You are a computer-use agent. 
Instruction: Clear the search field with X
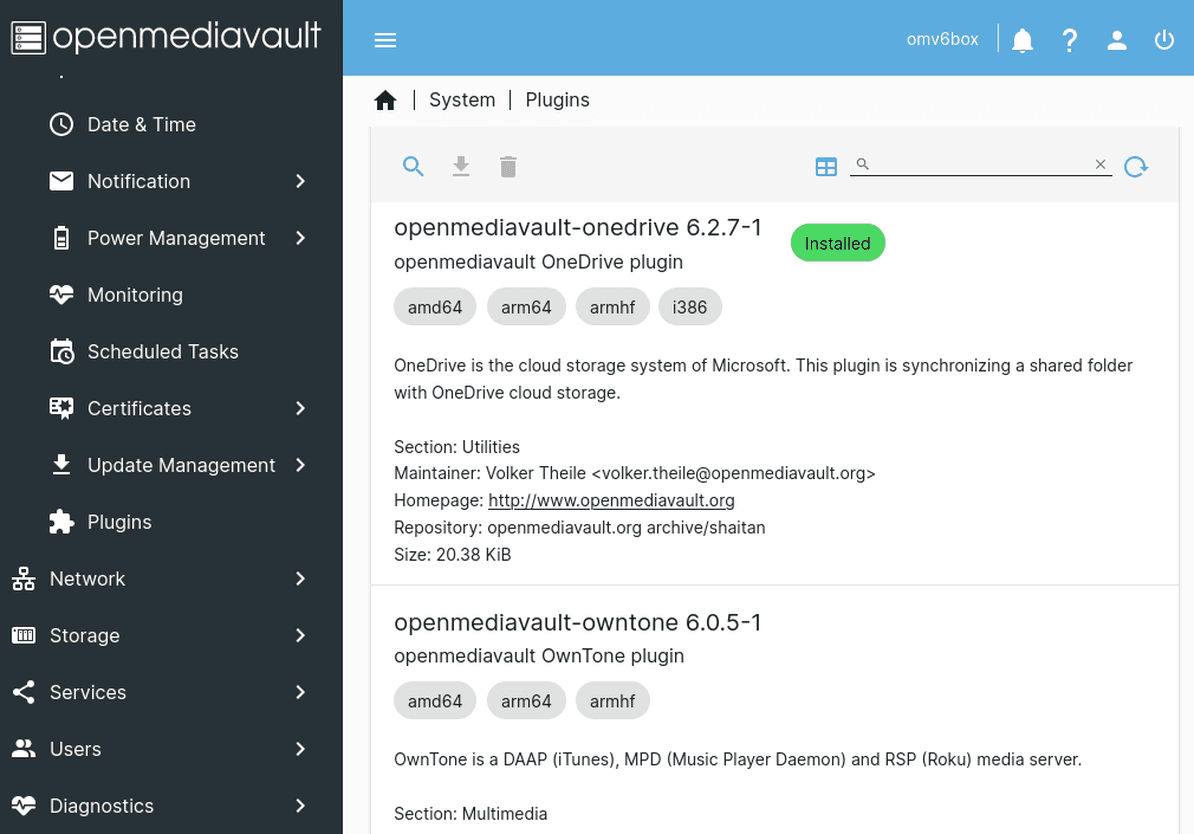[x=1100, y=164]
